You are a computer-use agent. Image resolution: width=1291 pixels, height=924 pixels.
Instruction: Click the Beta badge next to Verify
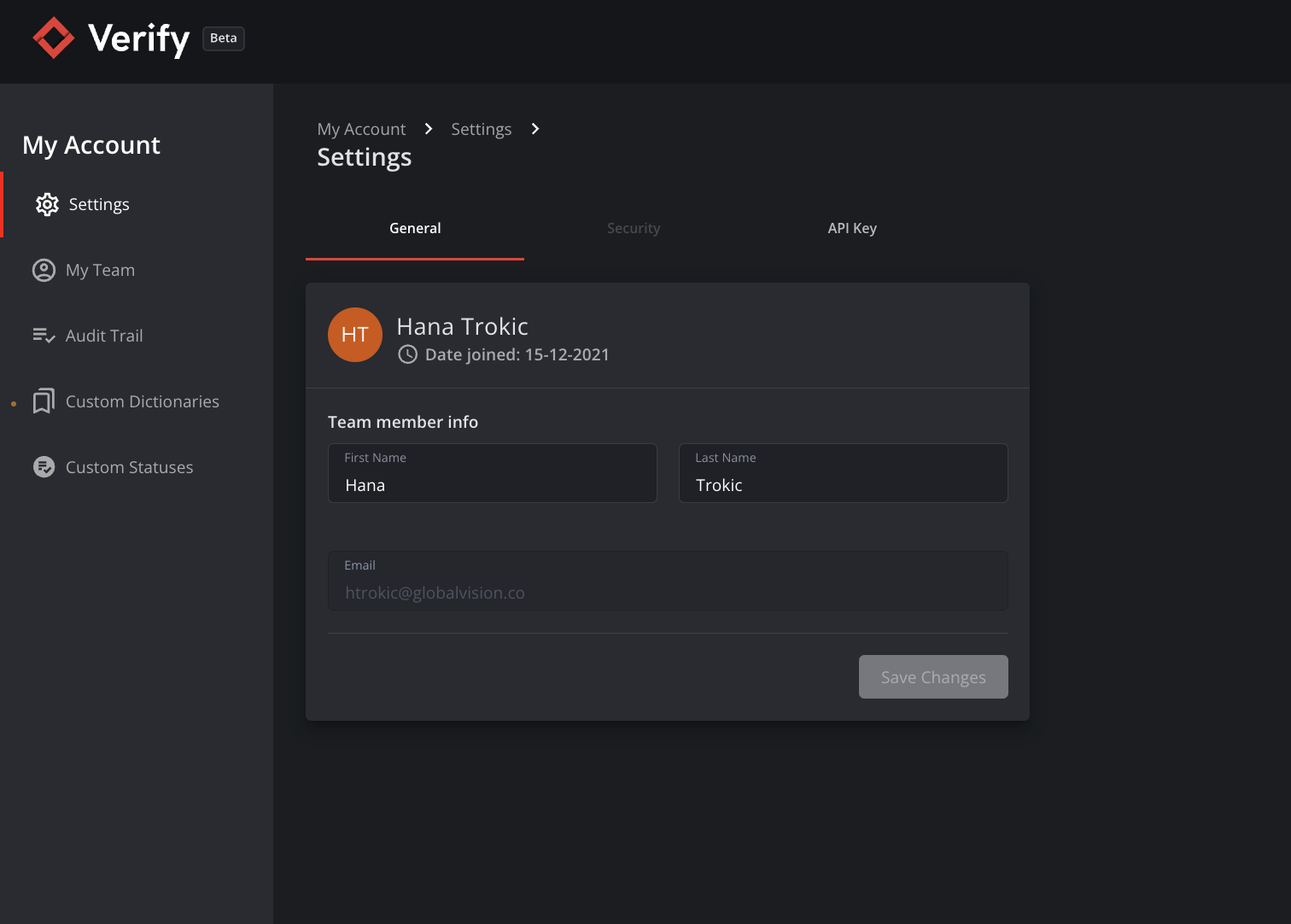pos(224,38)
